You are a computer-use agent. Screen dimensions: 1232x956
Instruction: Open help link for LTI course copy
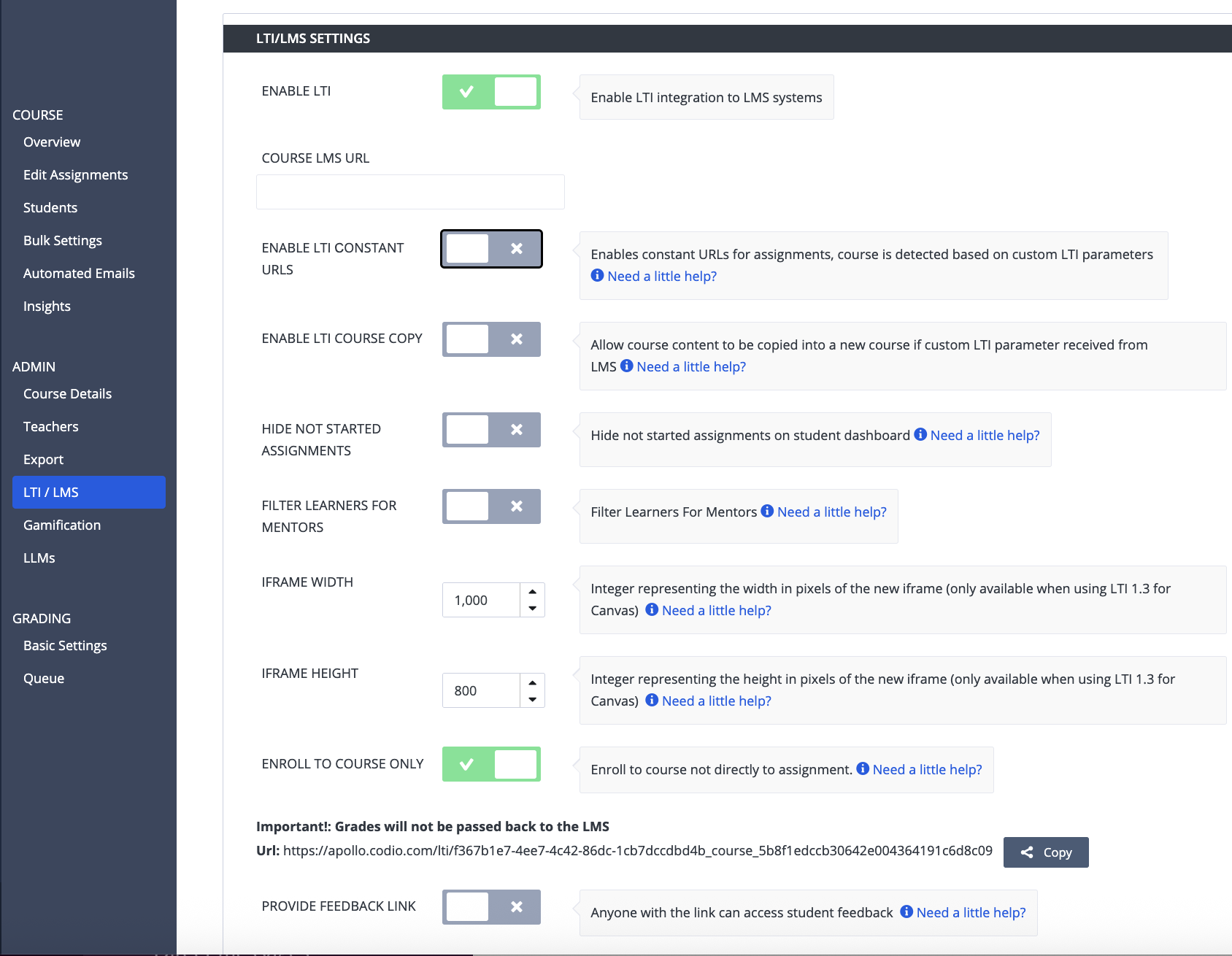[x=691, y=366]
